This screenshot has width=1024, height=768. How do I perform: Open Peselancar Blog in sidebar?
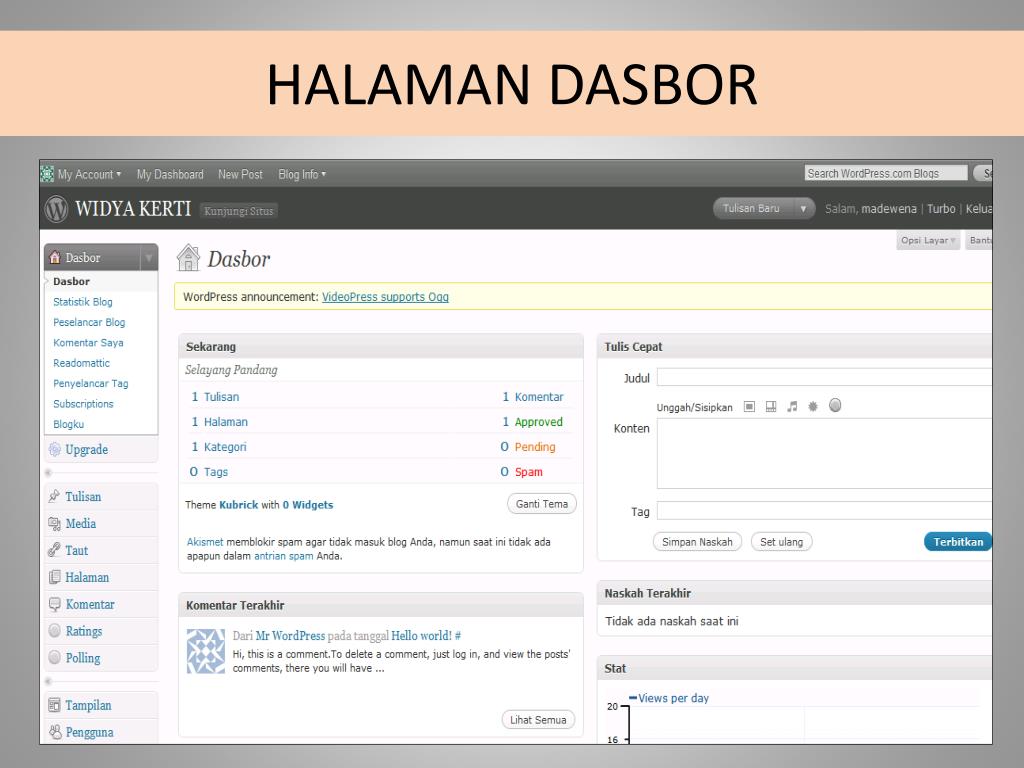tap(89, 322)
